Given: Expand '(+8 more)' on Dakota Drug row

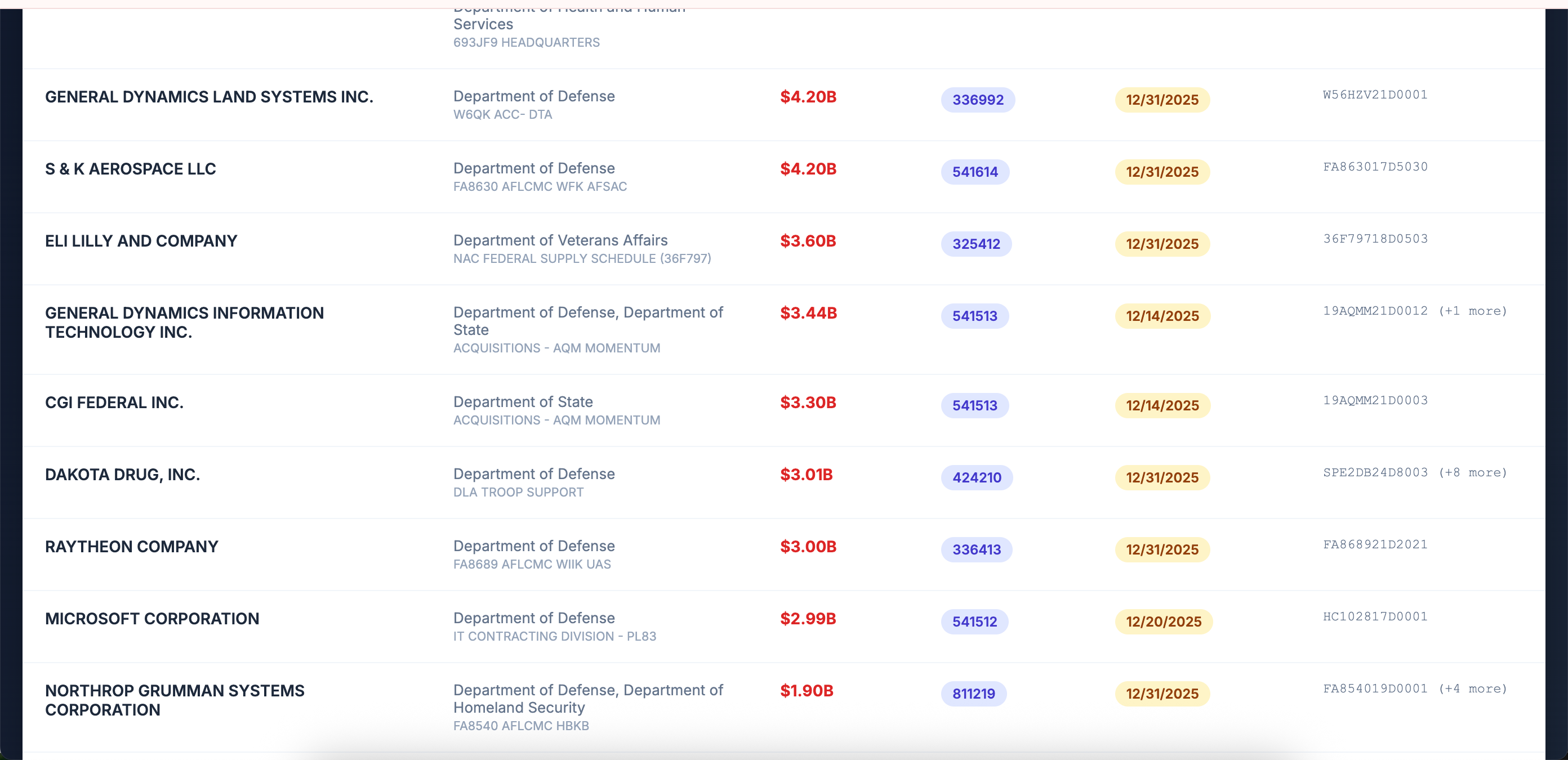Looking at the screenshot, I should point(1472,473).
